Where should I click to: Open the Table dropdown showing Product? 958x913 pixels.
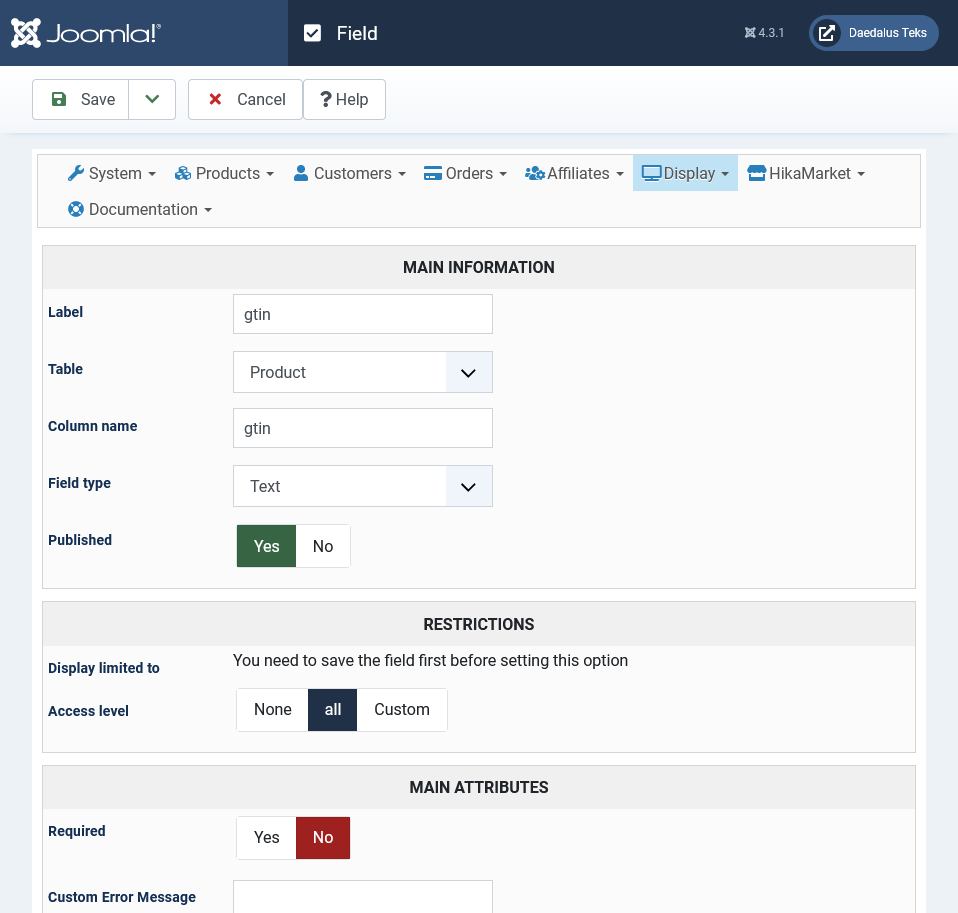click(x=362, y=372)
